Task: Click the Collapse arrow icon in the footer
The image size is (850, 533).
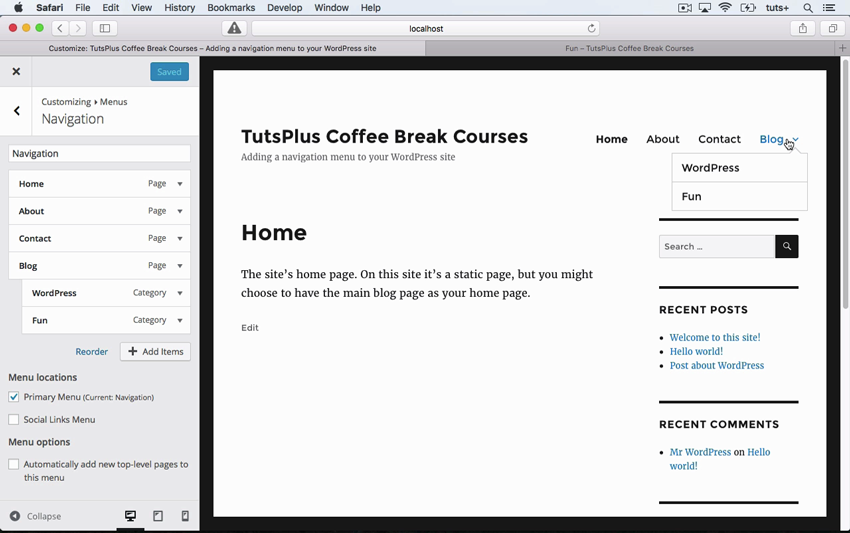Action: [x=15, y=516]
